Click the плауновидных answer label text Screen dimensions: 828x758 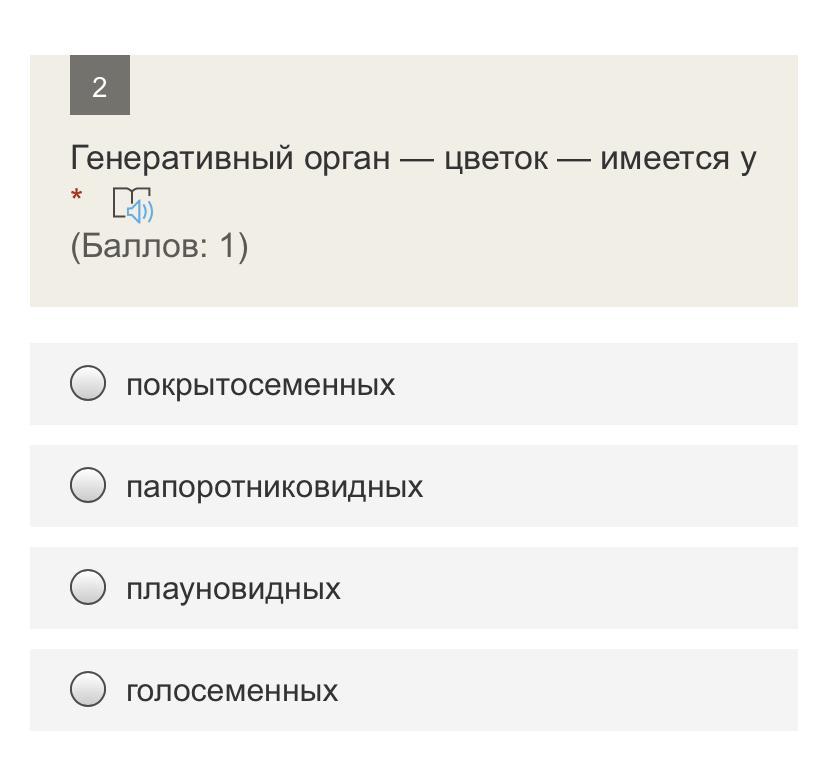[x=233, y=589]
